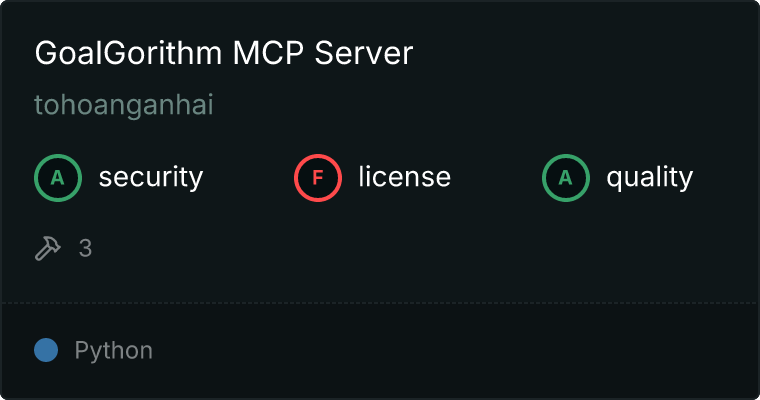Click the word Server in the card title
The height and width of the screenshot is (400, 760).
pos(364,53)
